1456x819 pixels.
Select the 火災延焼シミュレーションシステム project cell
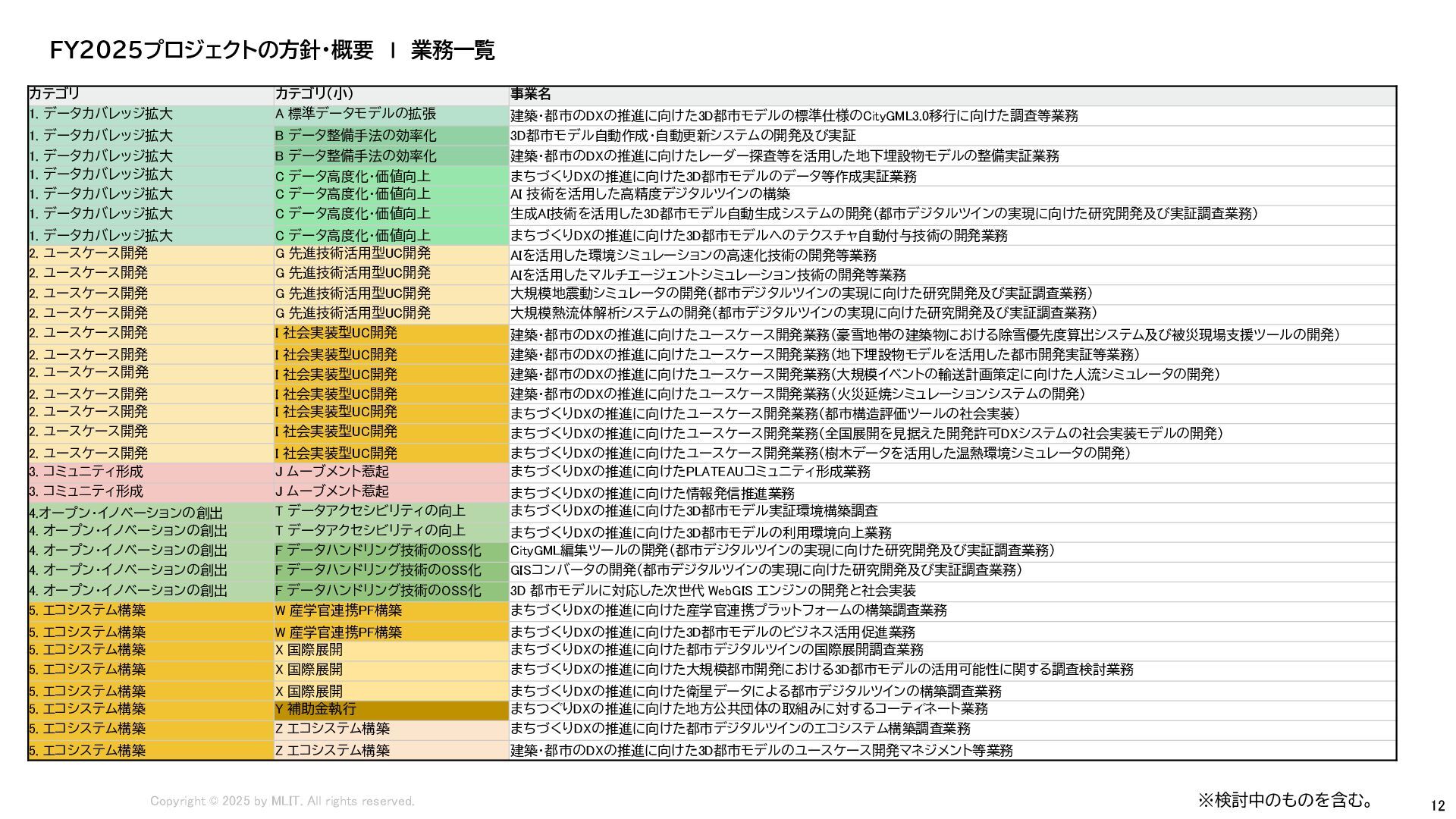(x=797, y=394)
